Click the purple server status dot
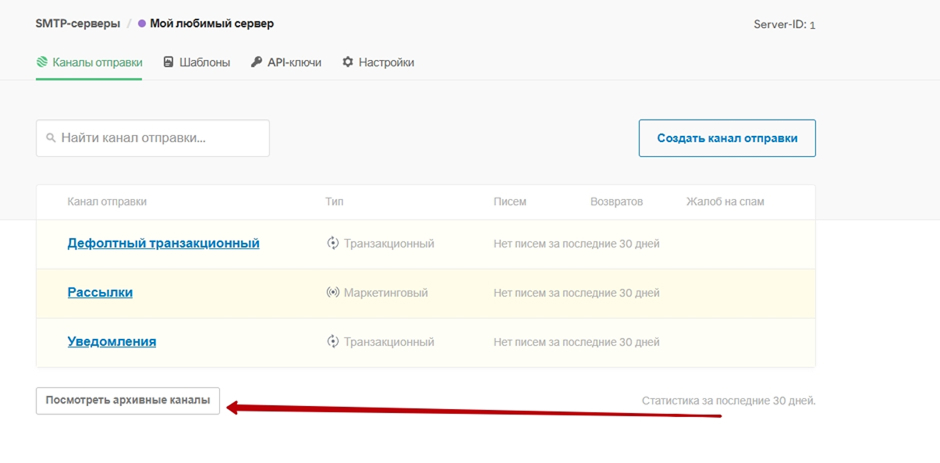940x463 pixels. 142,23
